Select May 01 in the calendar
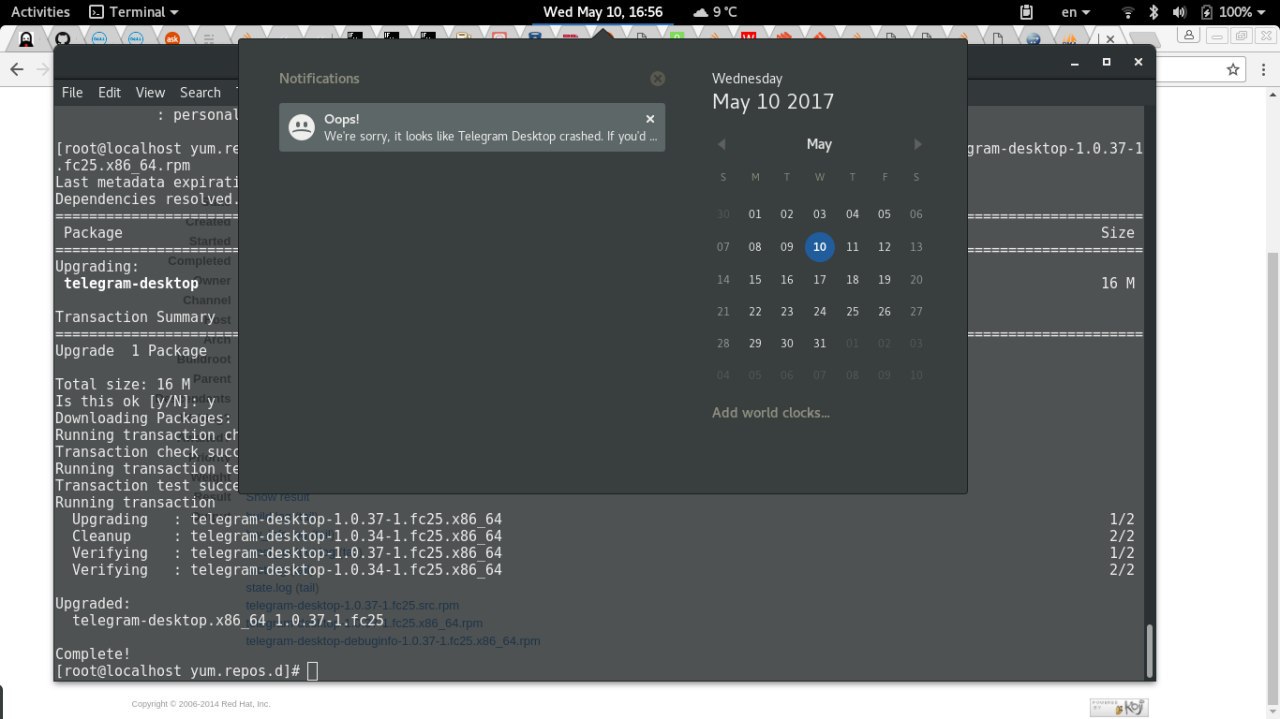 [755, 214]
